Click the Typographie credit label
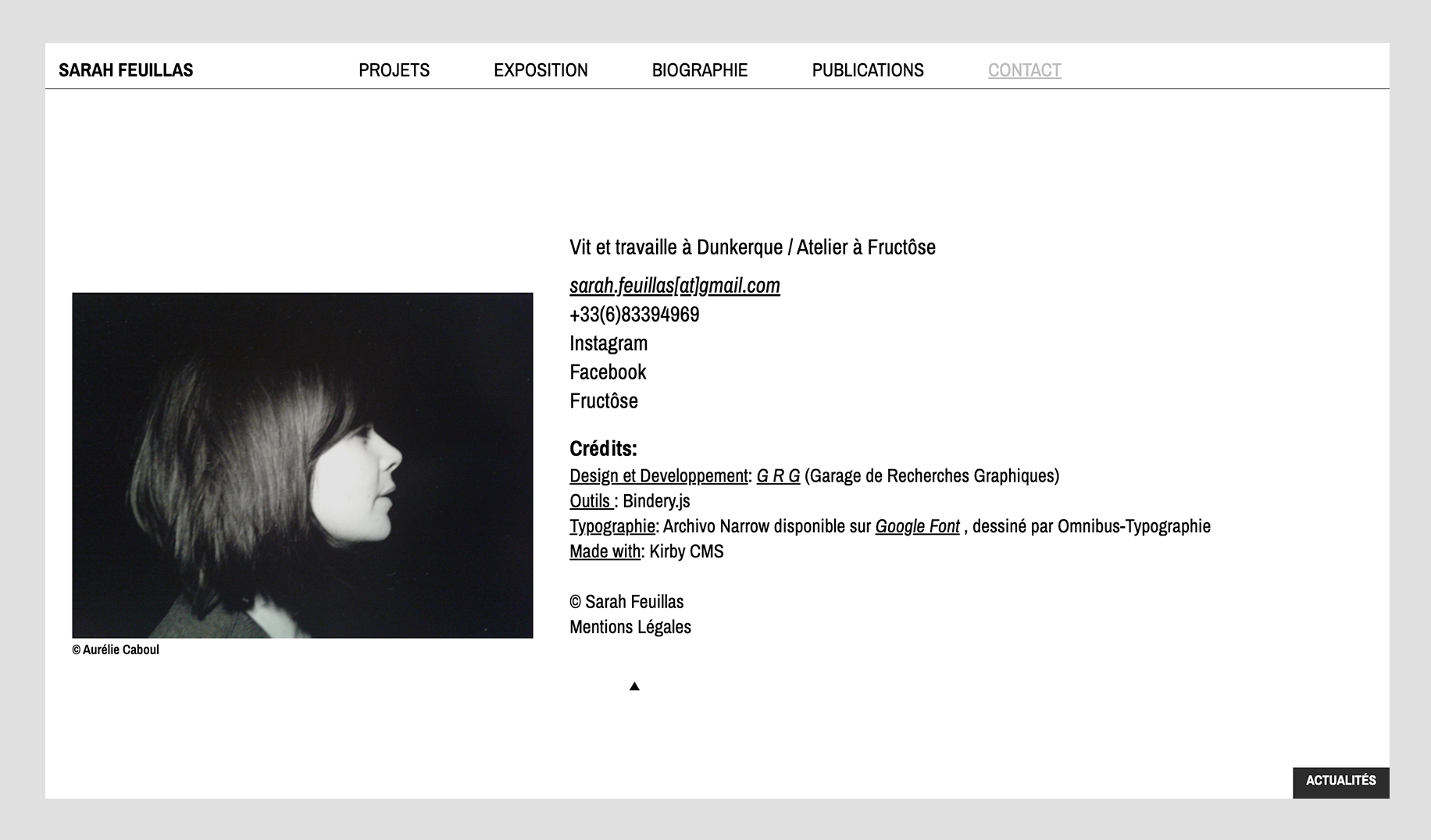The image size is (1431, 840). pyautogui.click(x=612, y=526)
